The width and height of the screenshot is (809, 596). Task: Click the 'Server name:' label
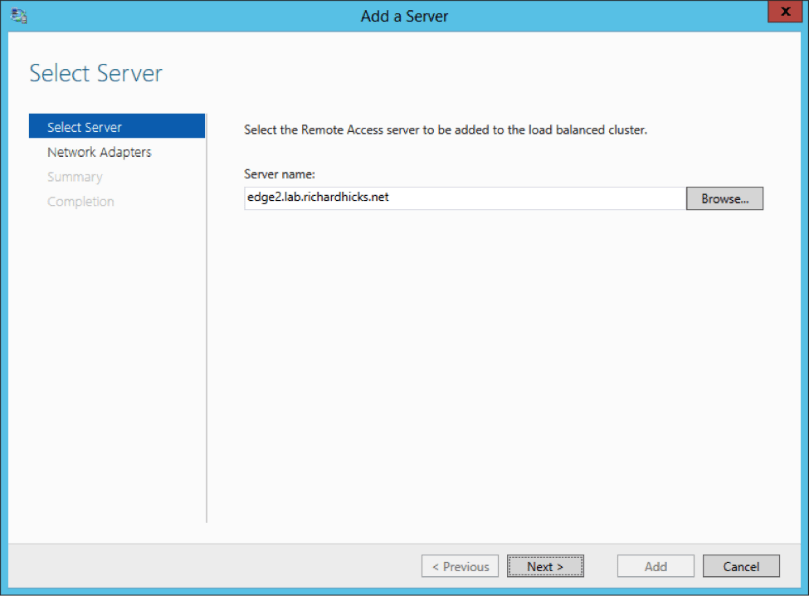tap(280, 174)
